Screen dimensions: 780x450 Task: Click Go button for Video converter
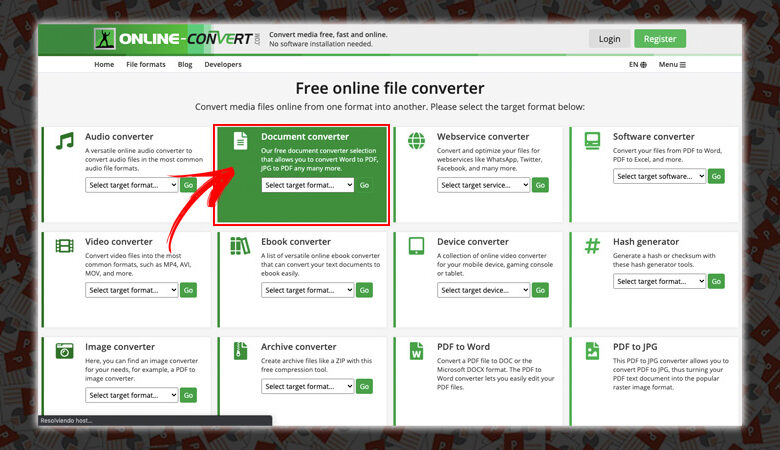189,290
